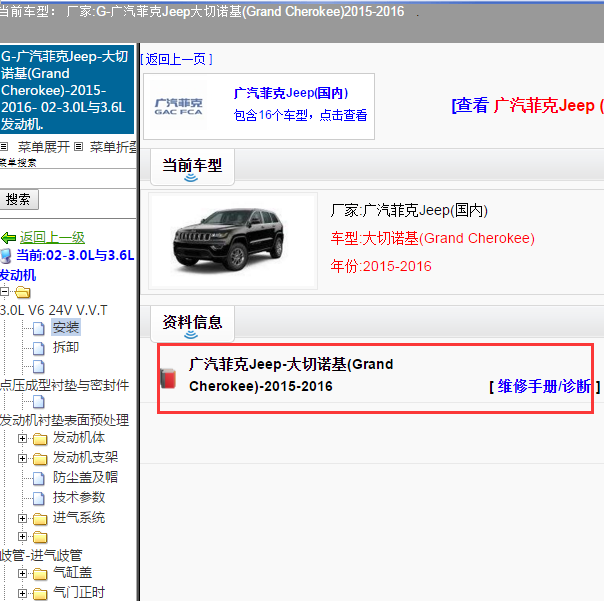Click the 返回上一页 link

click(176, 59)
